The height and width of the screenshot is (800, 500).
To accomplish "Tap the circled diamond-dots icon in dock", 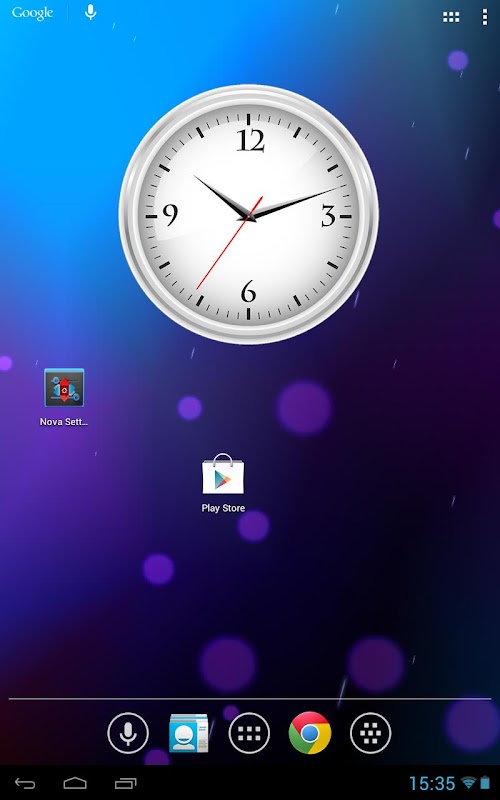I will click(370, 733).
